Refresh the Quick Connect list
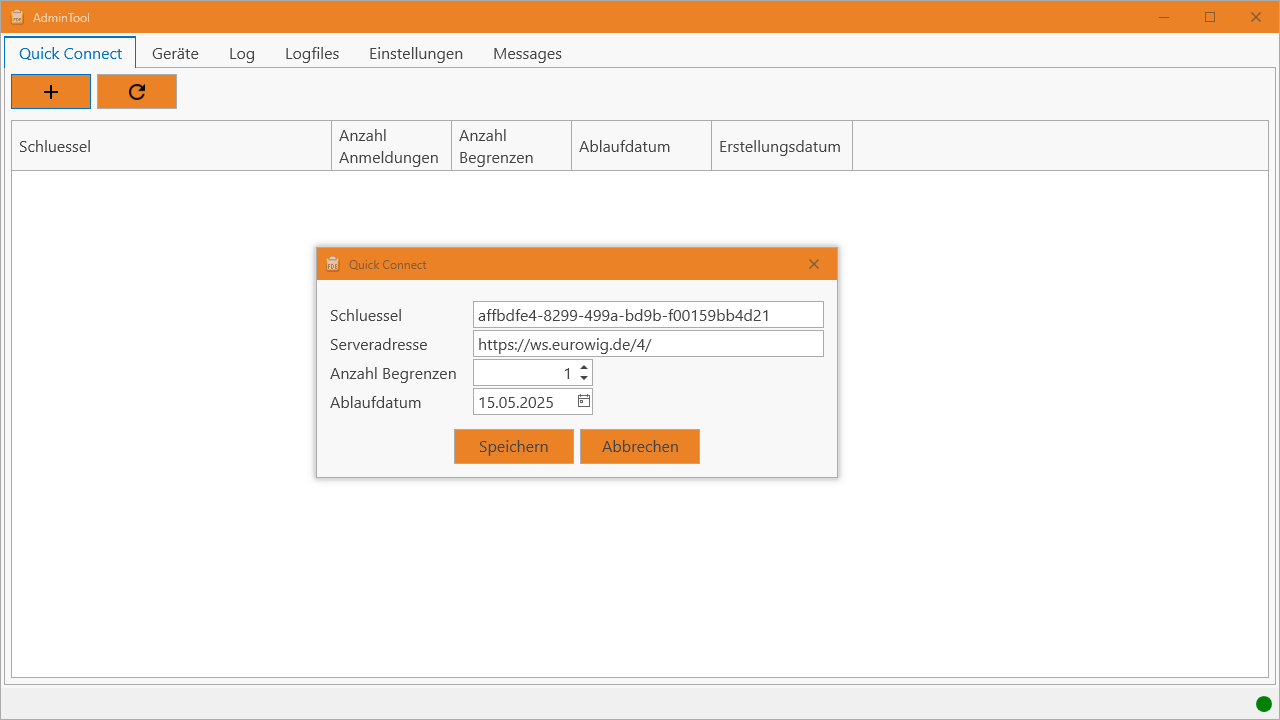1280x720 pixels. point(137,92)
